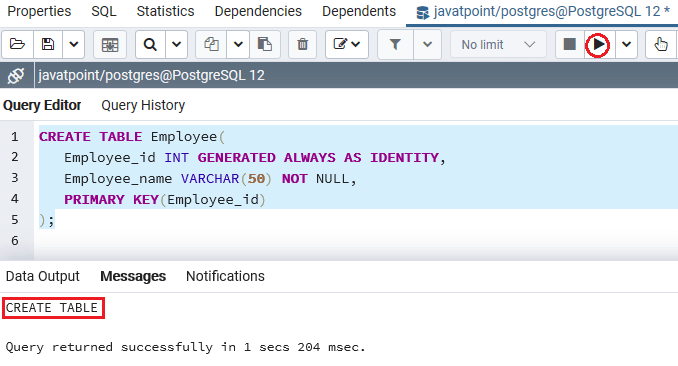The image size is (678, 366).
Task: Click the Stop query square icon
Action: pyautogui.click(x=569, y=44)
